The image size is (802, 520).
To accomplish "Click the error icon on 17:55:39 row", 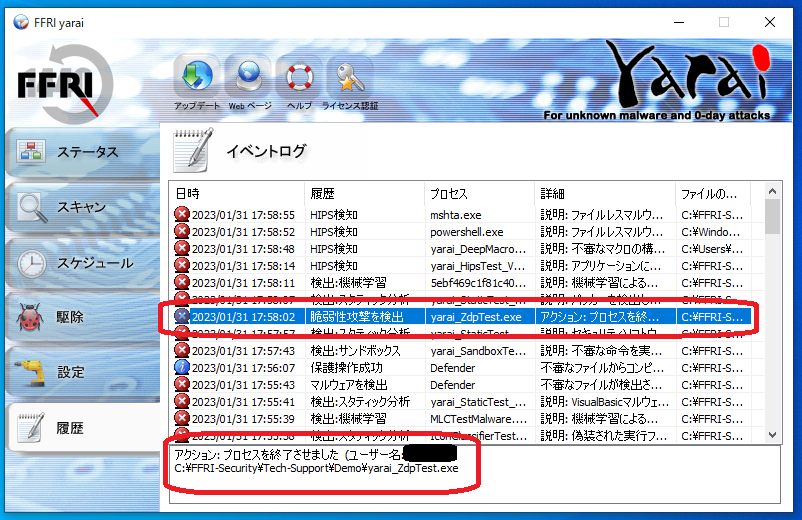I will pos(182,418).
